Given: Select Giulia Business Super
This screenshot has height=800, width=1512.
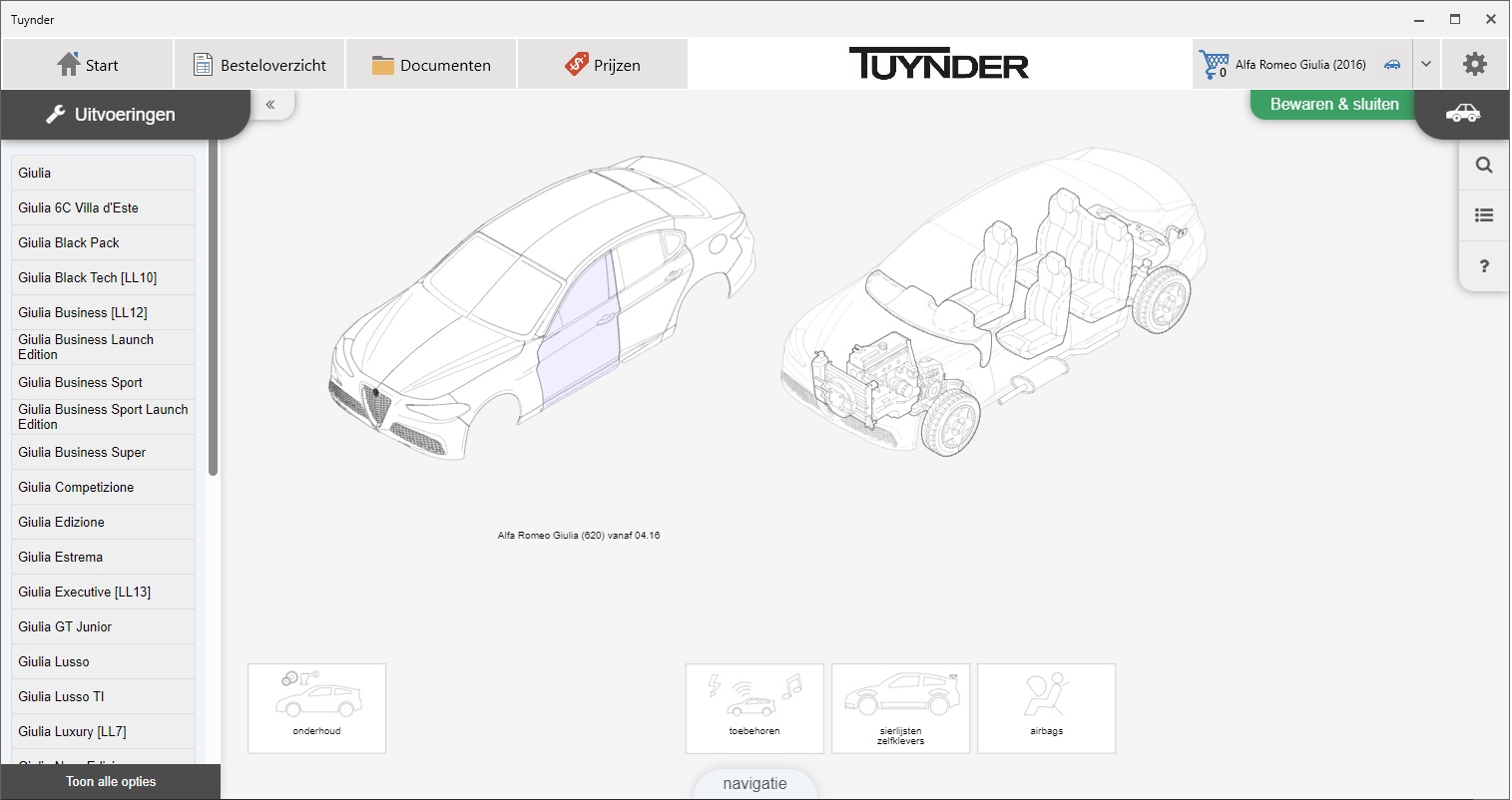Looking at the screenshot, I should click(x=103, y=452).
